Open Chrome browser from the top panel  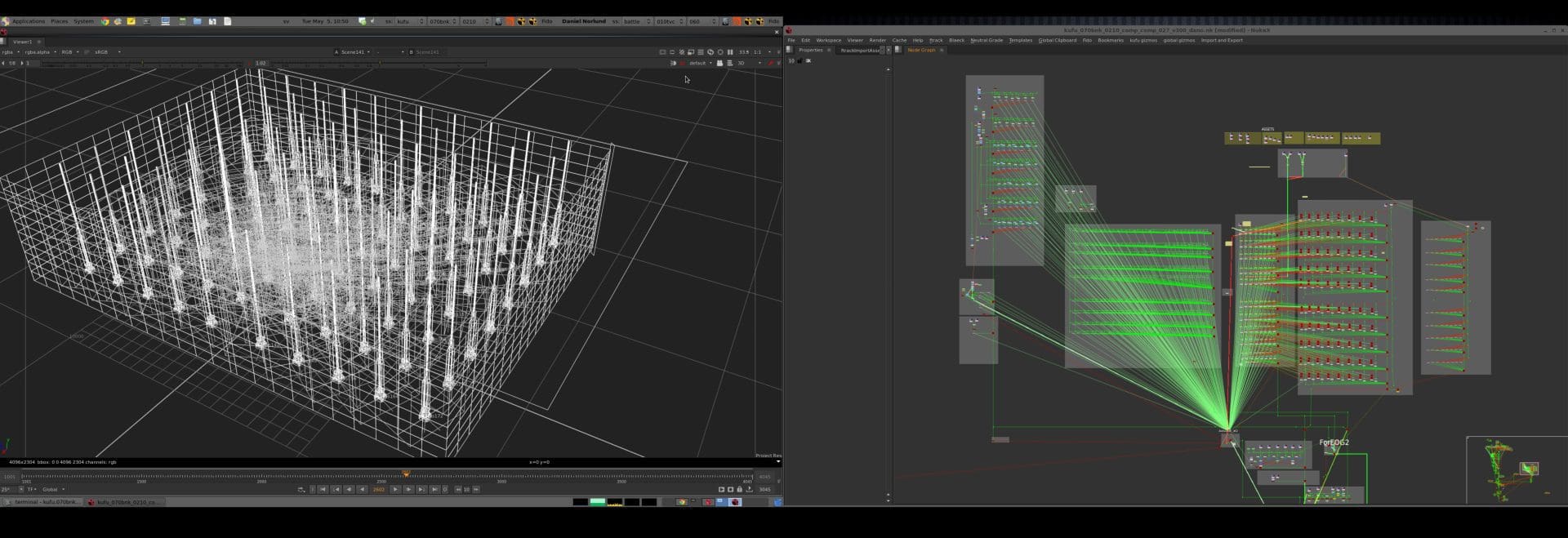[x=105, y=21]
